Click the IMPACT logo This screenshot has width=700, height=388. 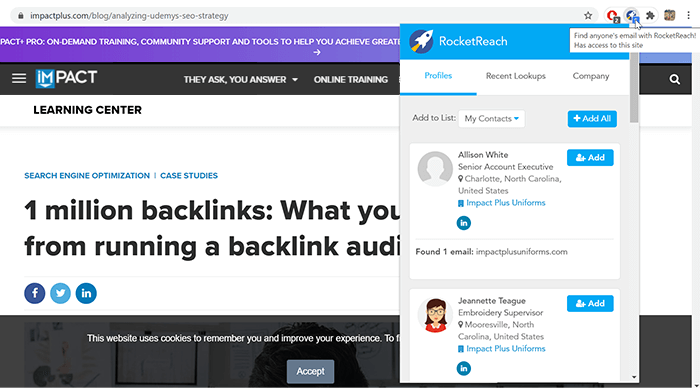66,78
